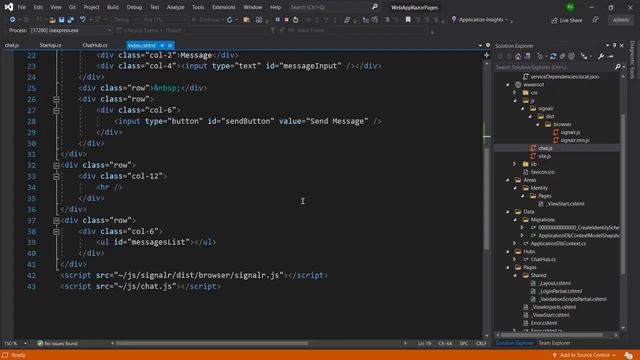Click the top search magnifier icon
Viewport: 640px width, 360px height.
coord(375,7)
